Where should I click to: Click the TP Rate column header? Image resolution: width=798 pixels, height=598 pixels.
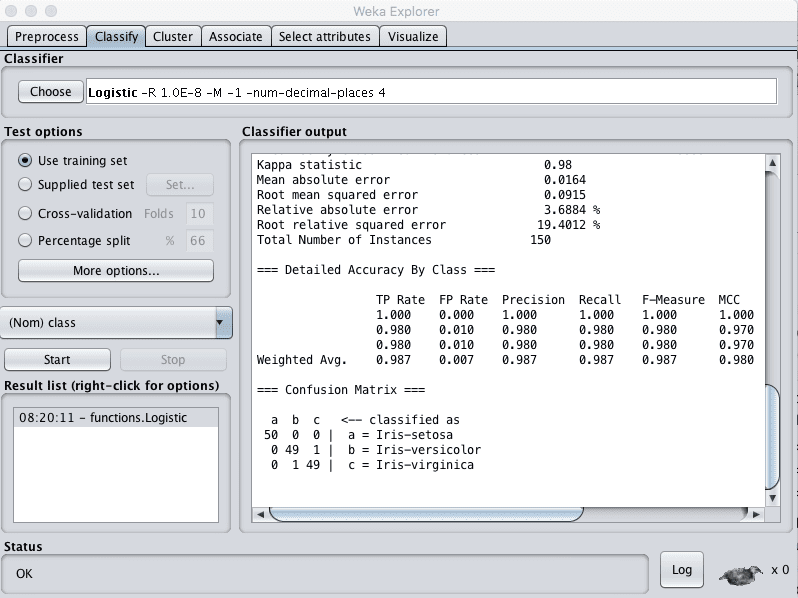pyautogui.click(x=400, y=300)
